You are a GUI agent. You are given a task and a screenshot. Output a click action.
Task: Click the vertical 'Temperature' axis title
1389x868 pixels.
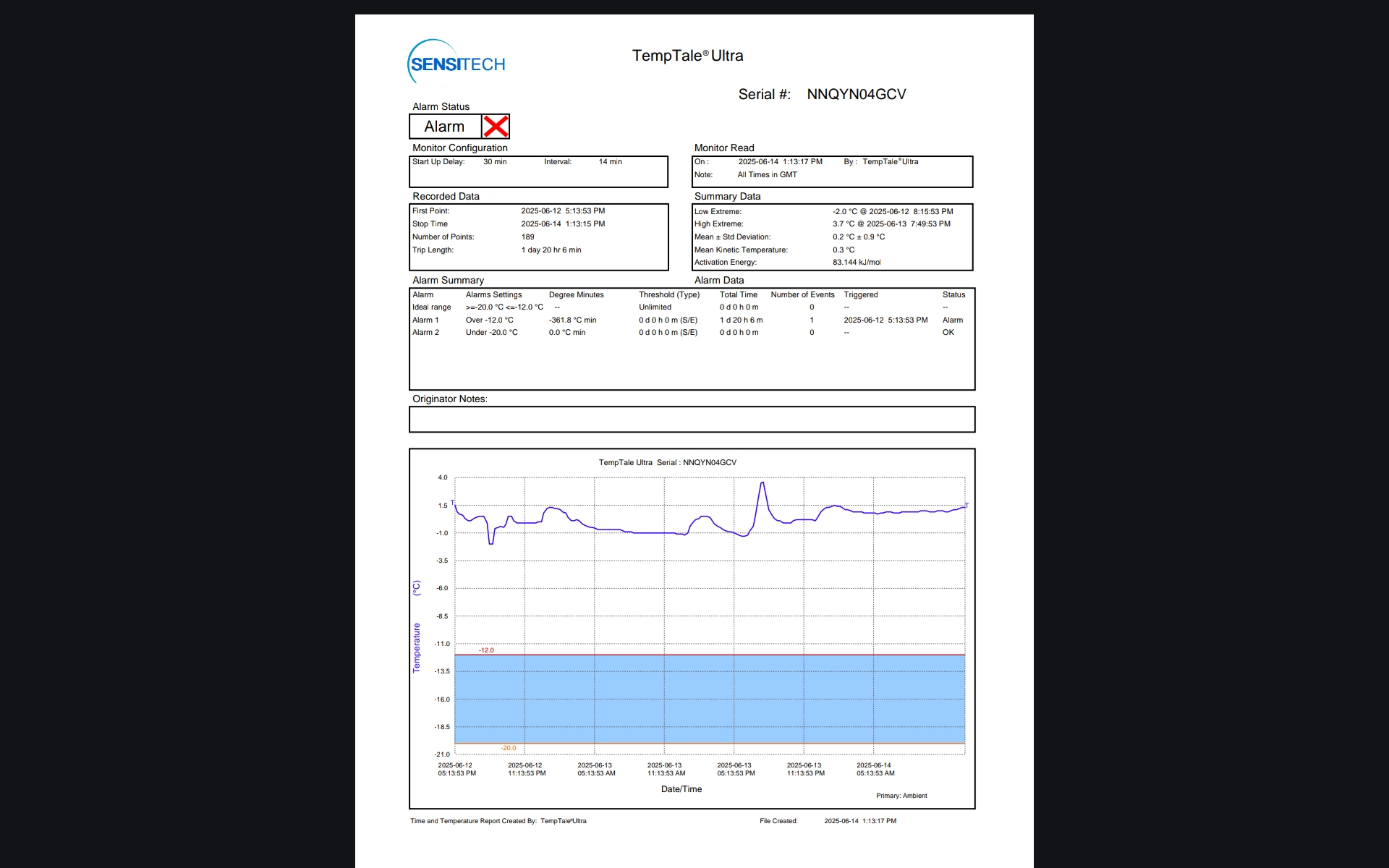pos(416,648)
